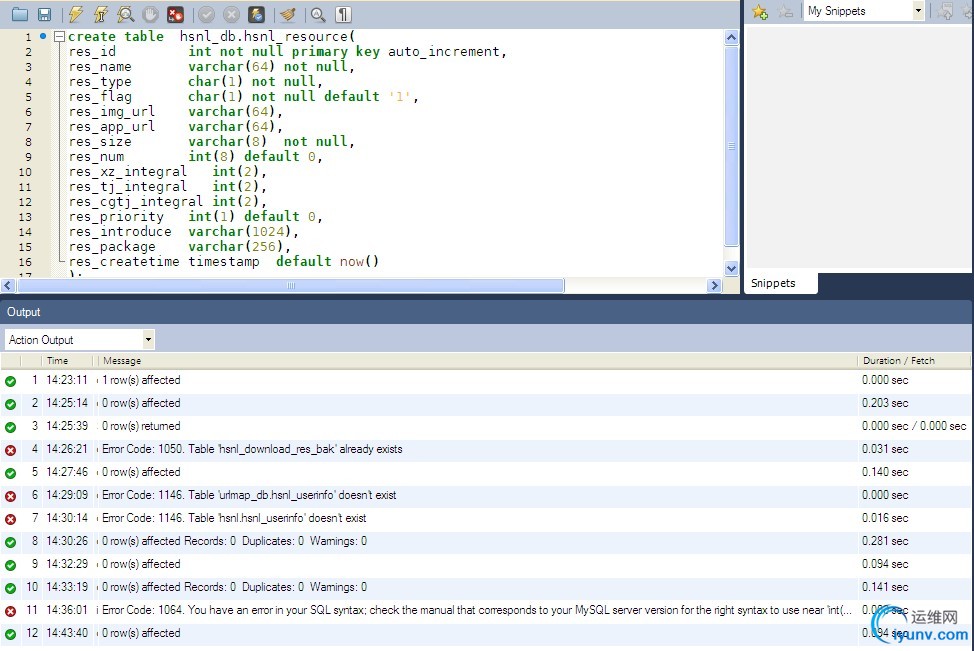
Task: Click the editor vertical scrollbar down arrow
Action: tap(731, 268)
